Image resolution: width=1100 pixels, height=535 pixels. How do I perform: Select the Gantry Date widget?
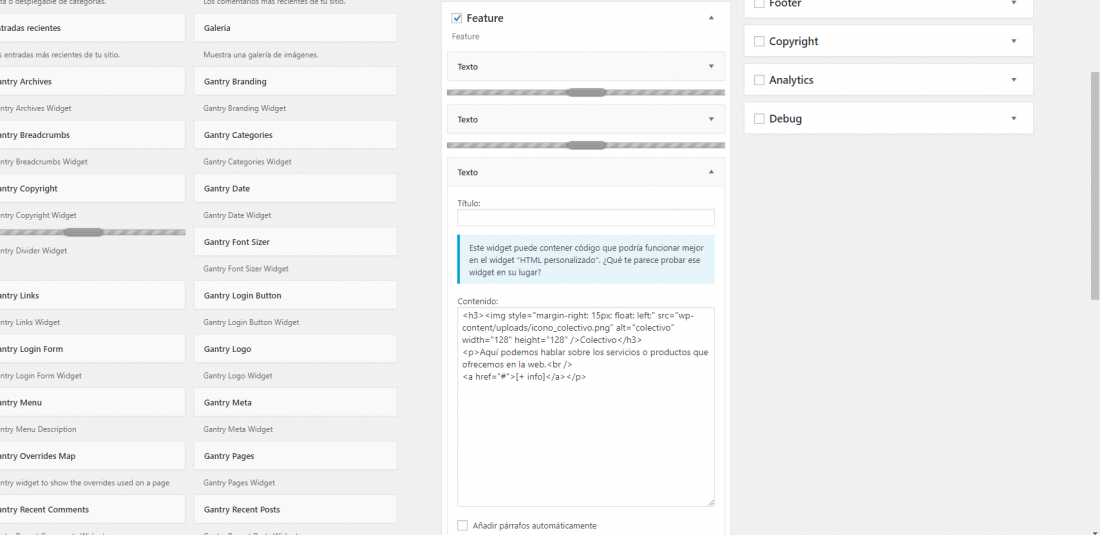[x=295, y=189]
